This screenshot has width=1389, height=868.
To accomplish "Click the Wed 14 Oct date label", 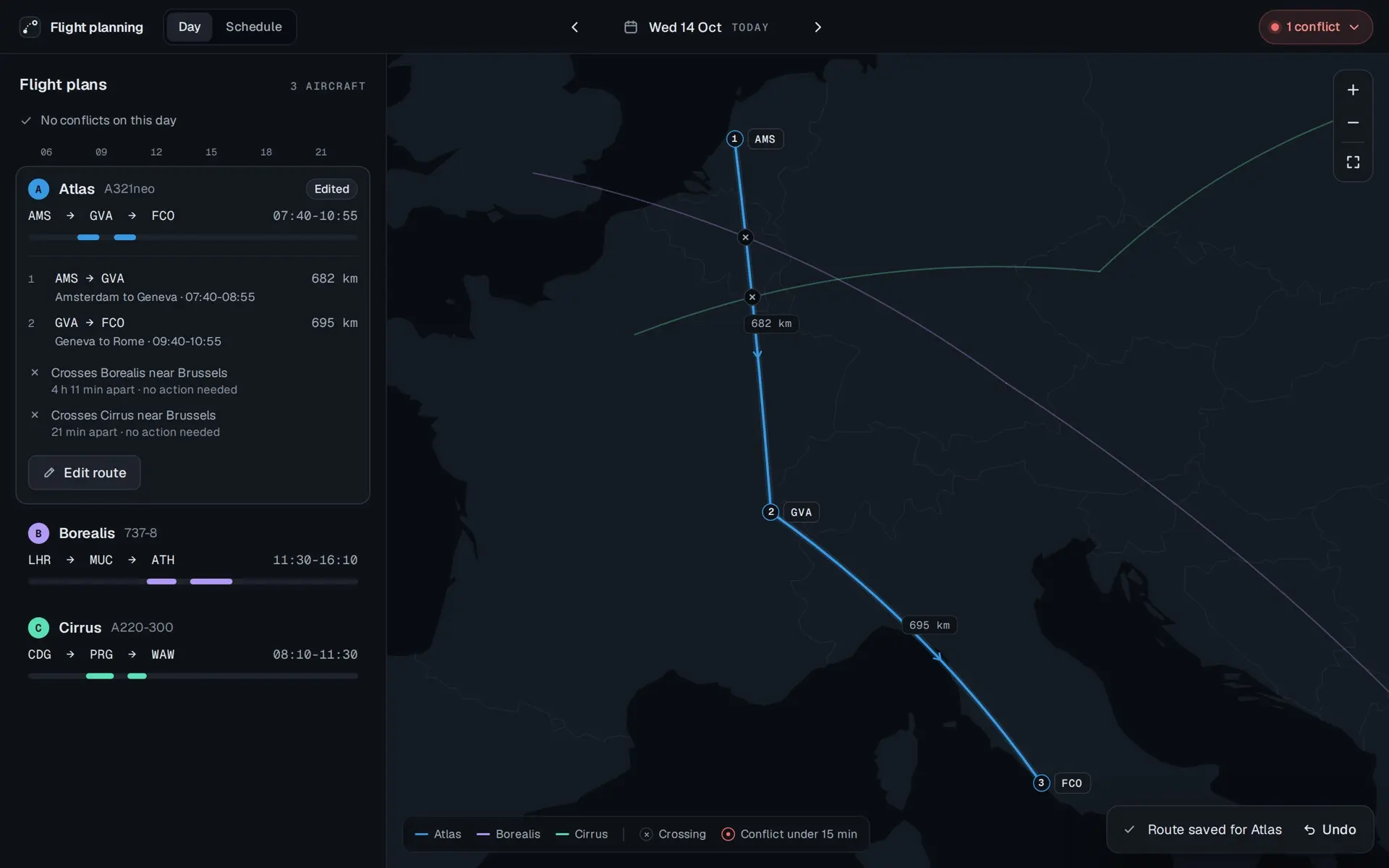I will (x=684, y=27).
